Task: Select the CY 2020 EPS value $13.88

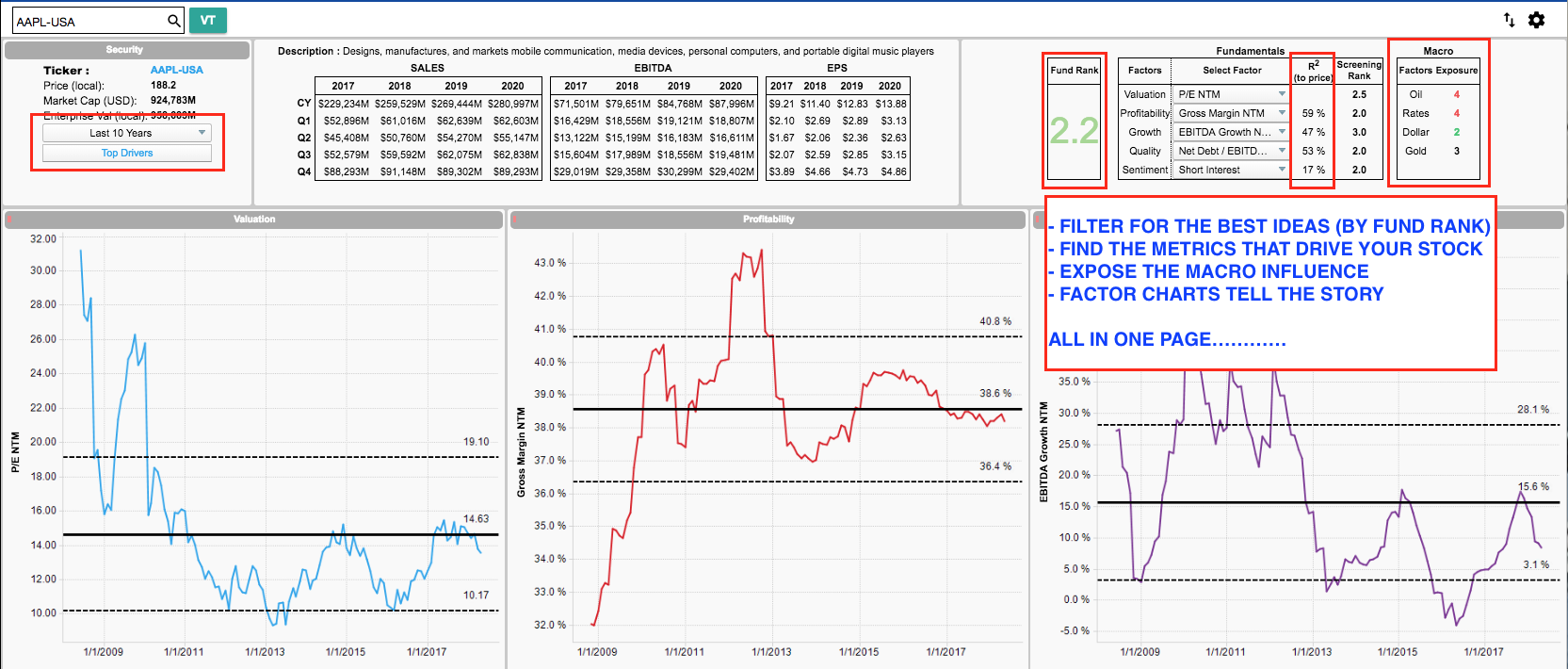Action: 891,104
